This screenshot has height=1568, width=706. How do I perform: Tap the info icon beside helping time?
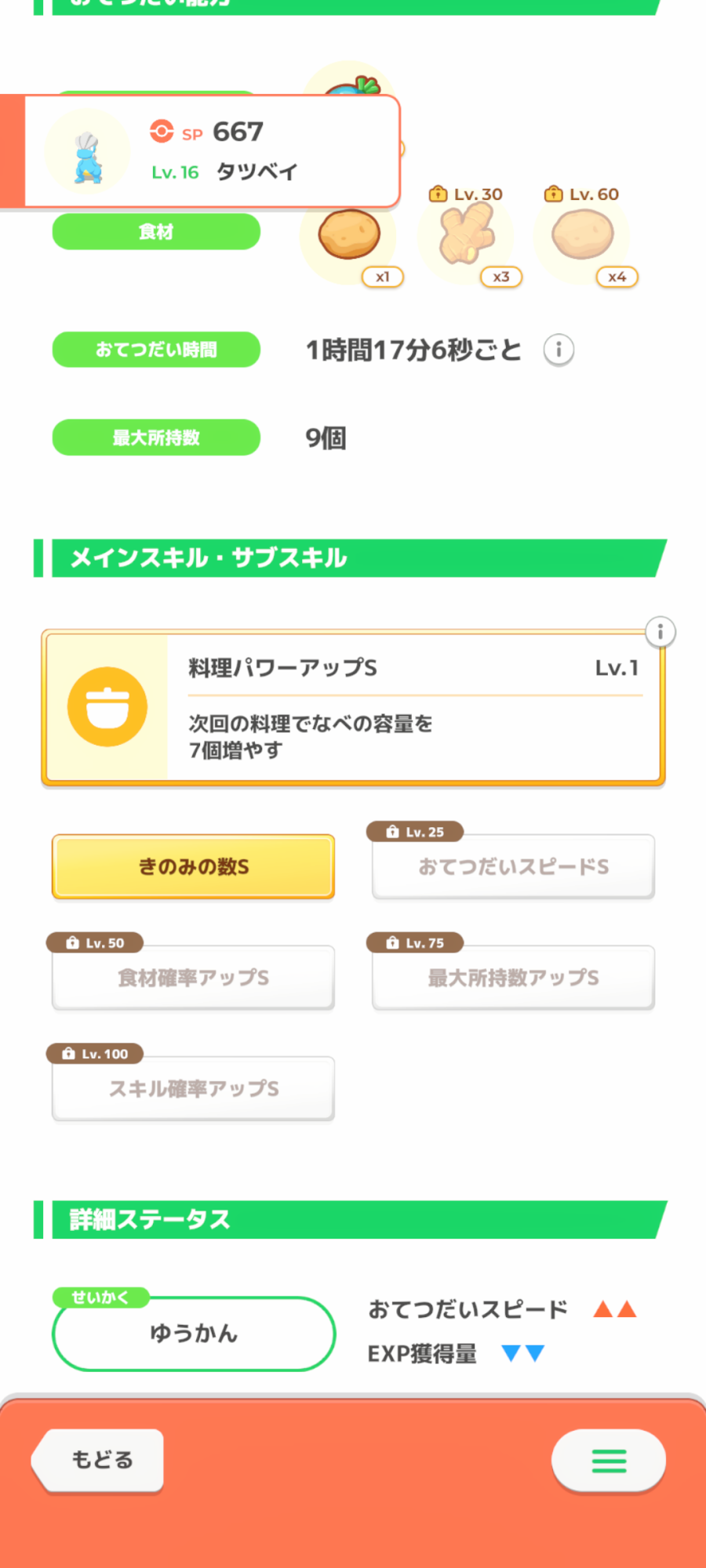coord(559,350)
